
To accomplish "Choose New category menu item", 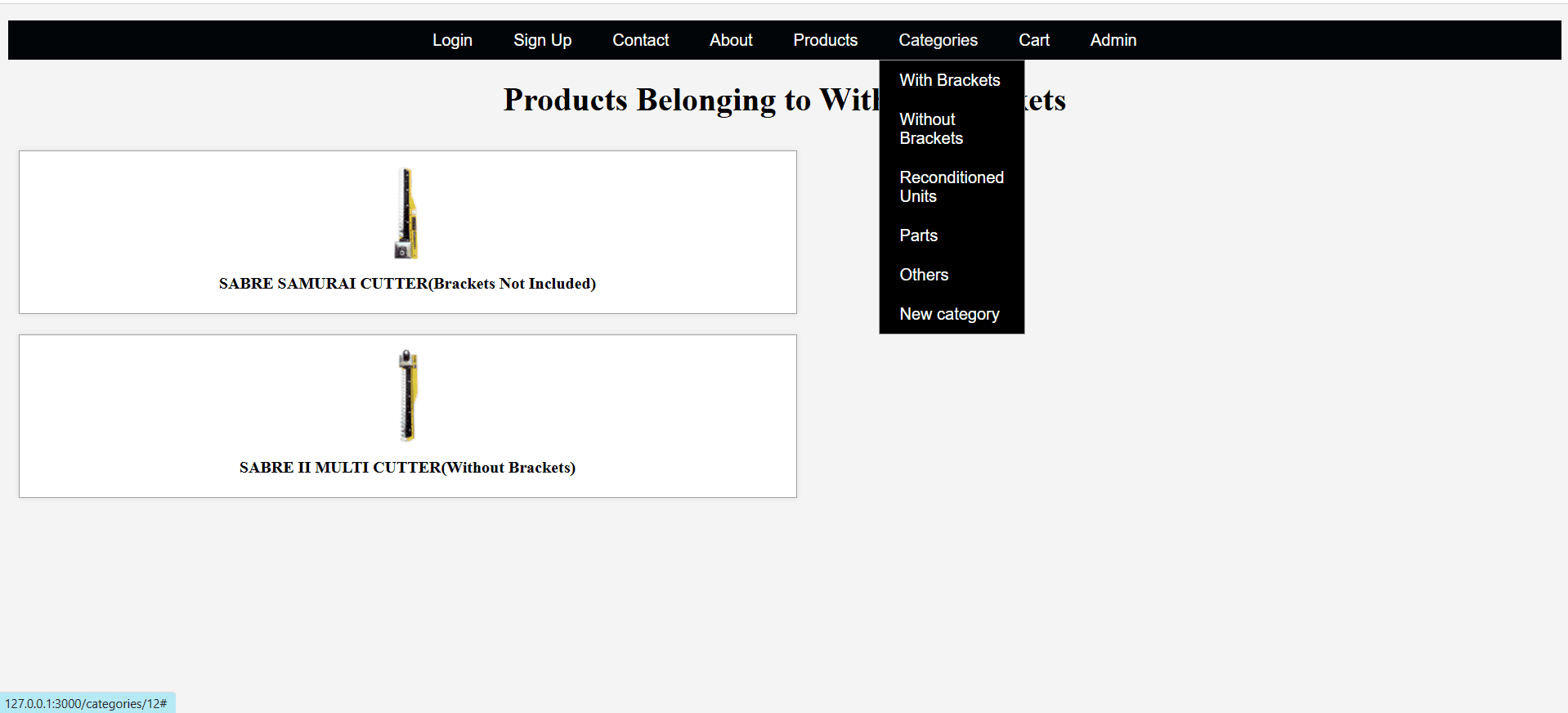I will coord(952,314).
